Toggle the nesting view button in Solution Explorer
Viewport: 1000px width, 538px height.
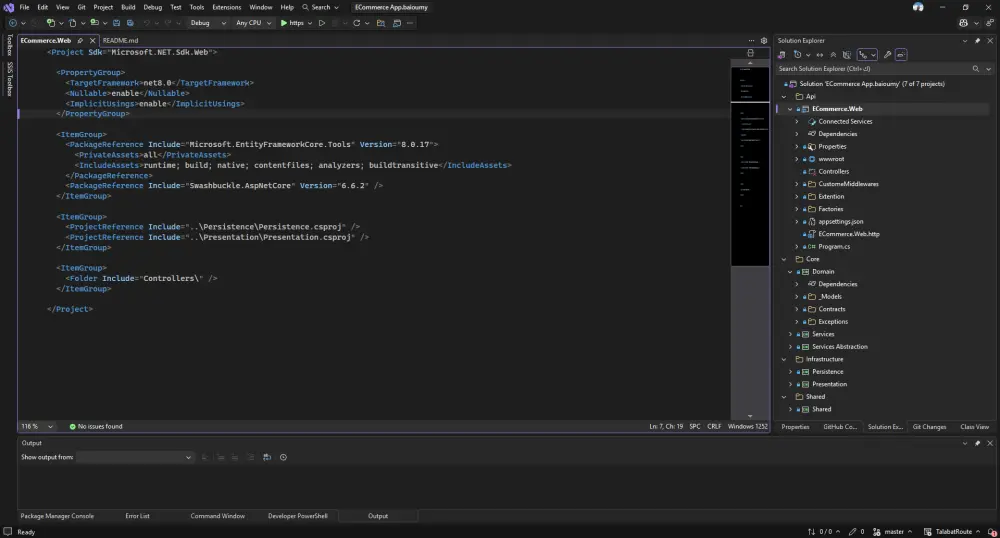[867, 55]
